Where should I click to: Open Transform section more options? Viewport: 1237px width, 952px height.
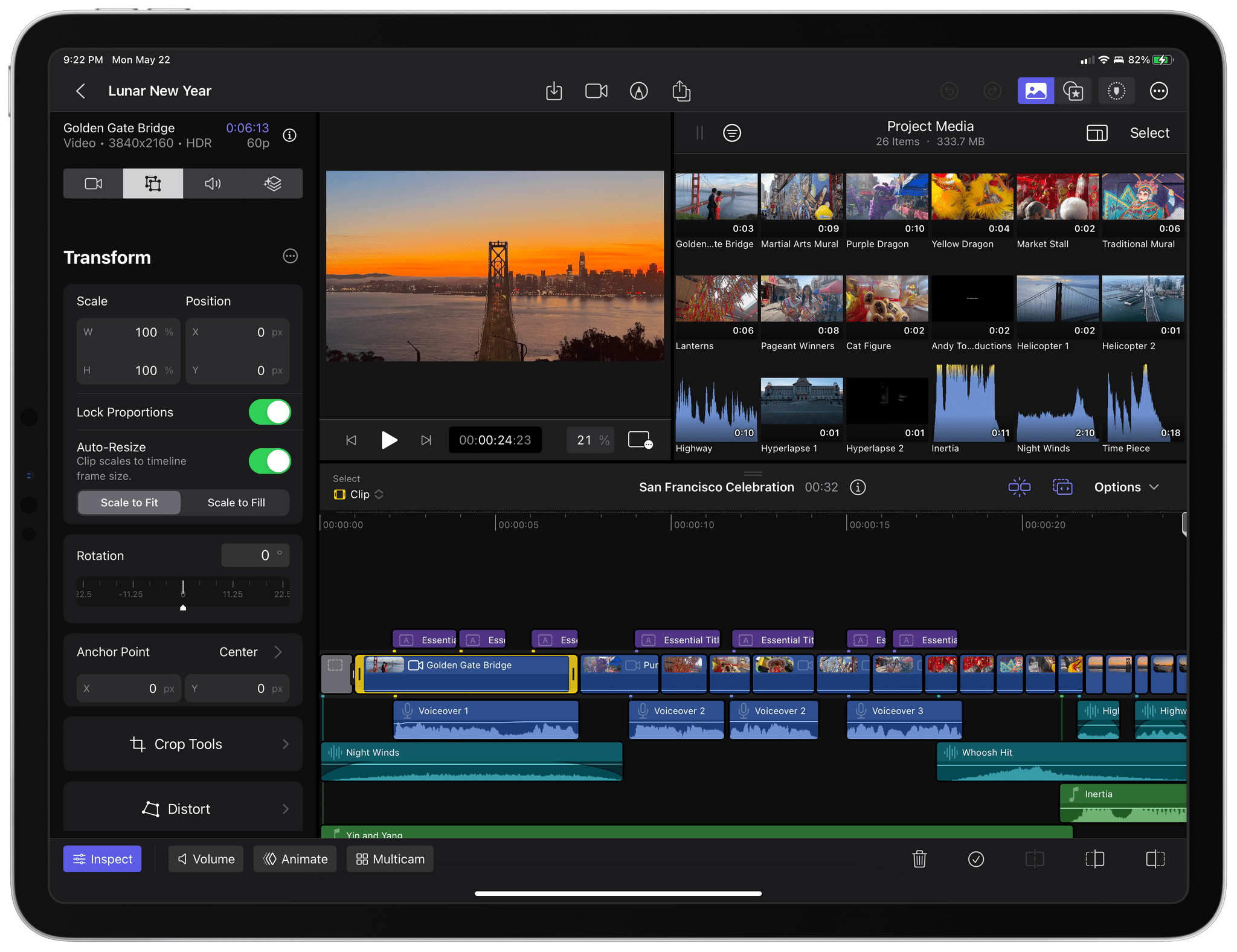pos(291,256)
